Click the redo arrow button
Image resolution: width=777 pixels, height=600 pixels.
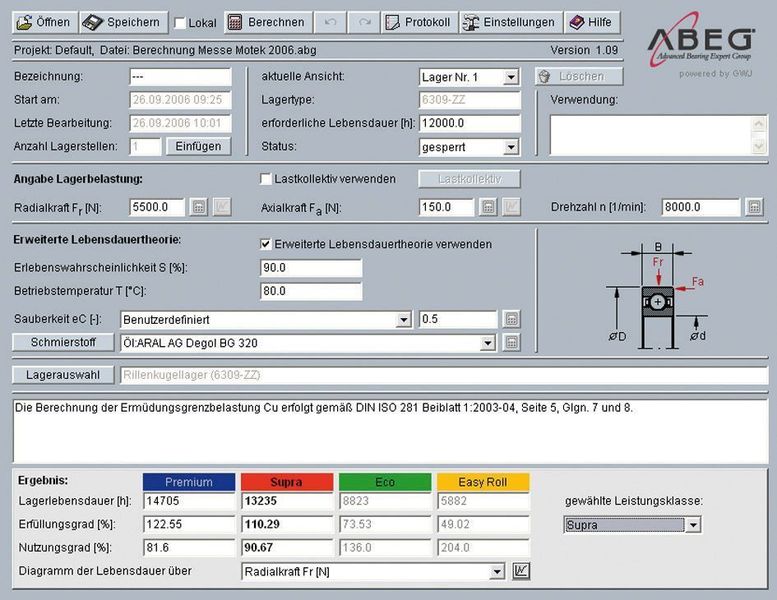[x=364, y=22]
